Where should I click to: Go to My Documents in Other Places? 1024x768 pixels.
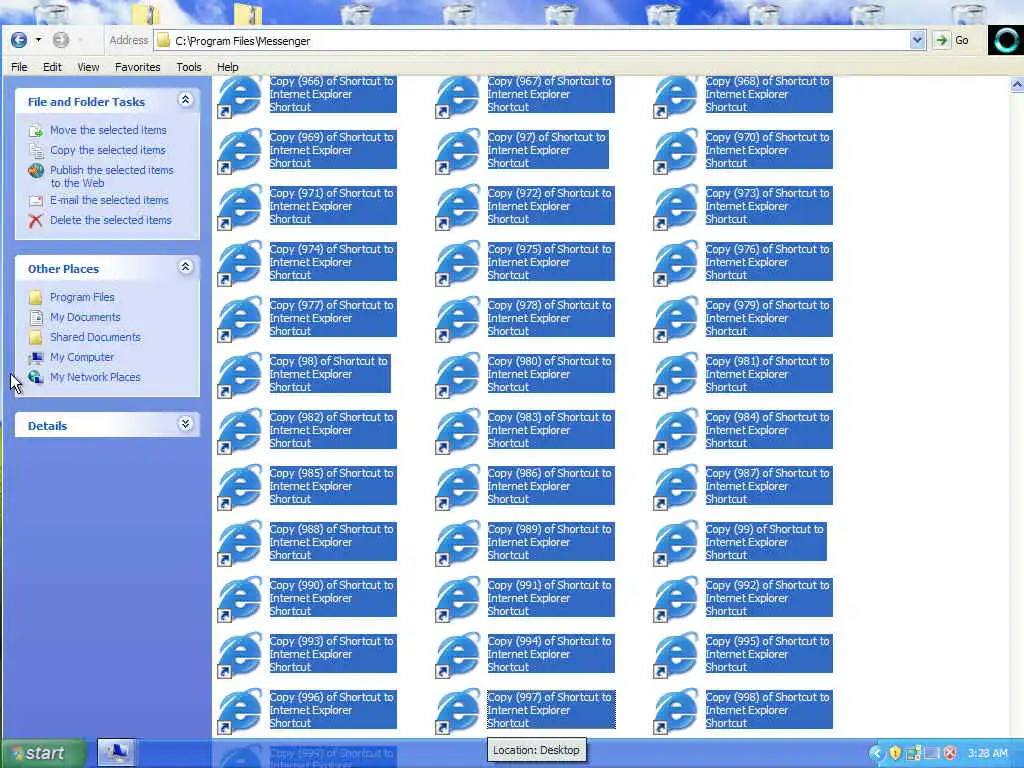coord(85,317)
